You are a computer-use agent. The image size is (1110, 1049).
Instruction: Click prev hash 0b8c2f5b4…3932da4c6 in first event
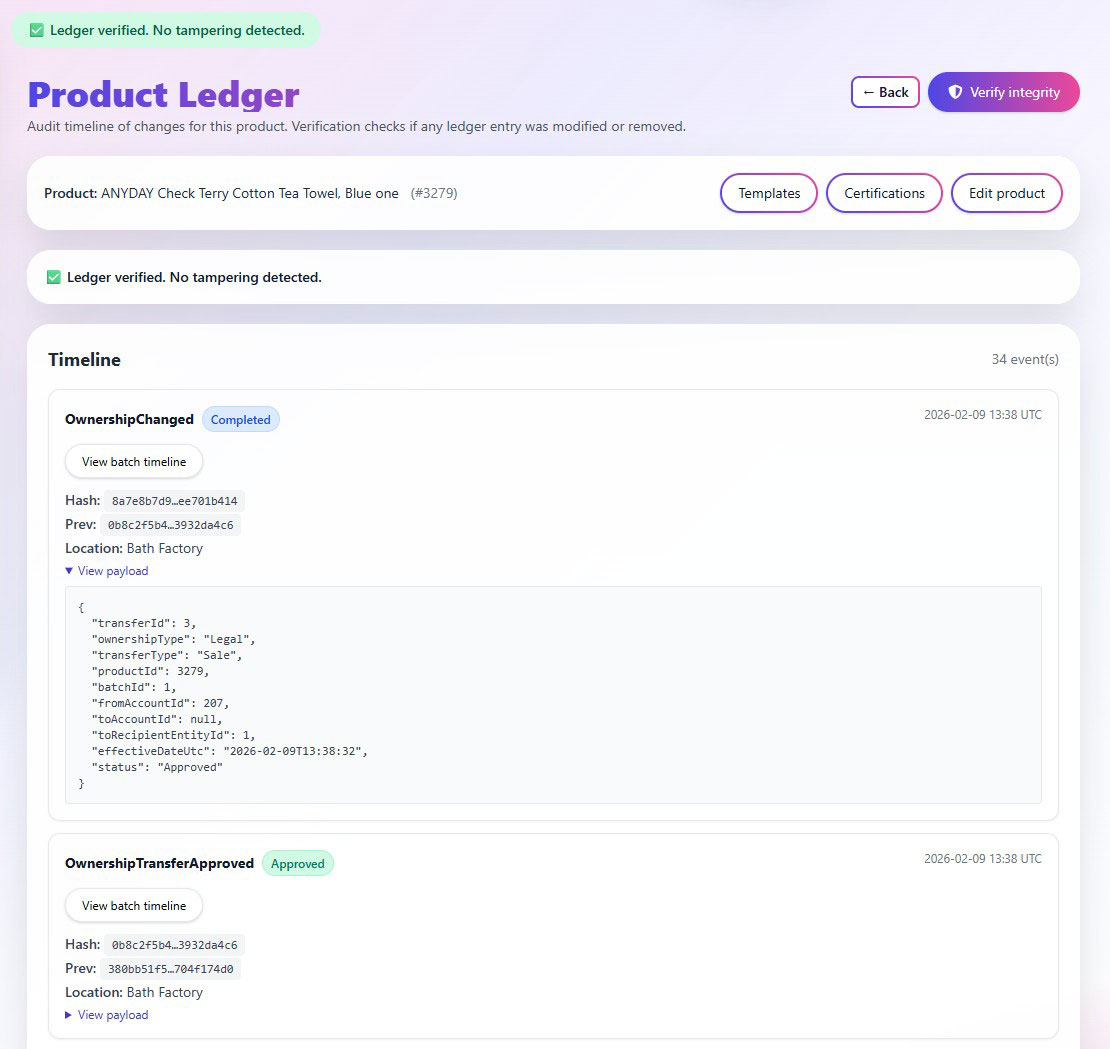(171, 525)
